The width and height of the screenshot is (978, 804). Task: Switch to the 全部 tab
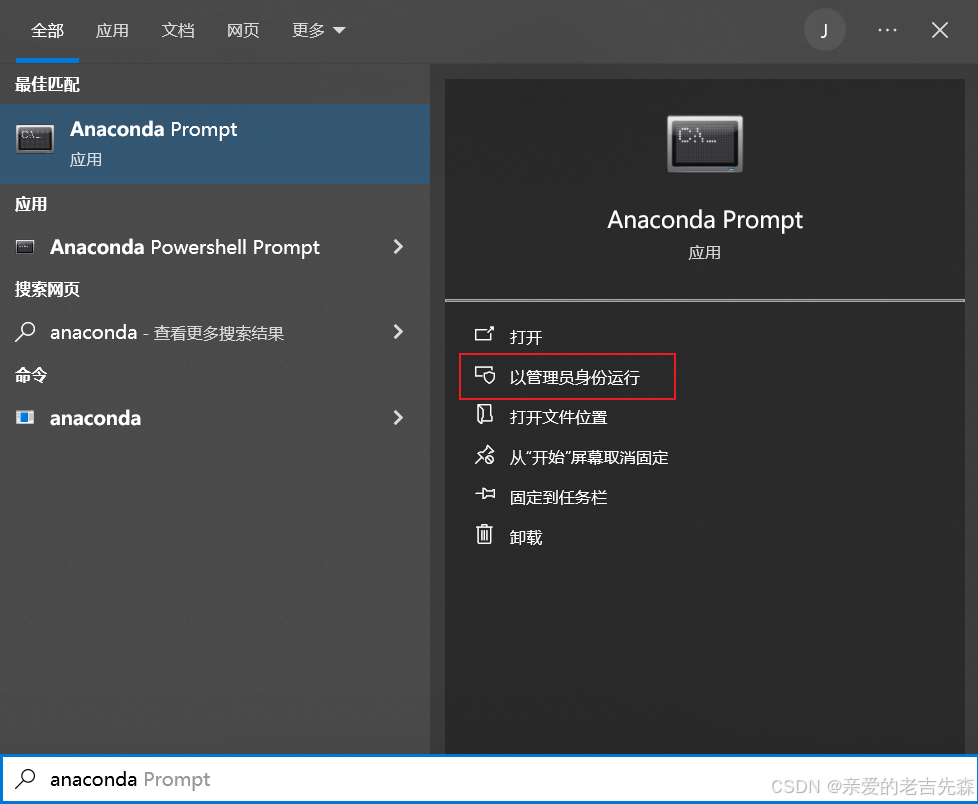(x=47, y=30)
